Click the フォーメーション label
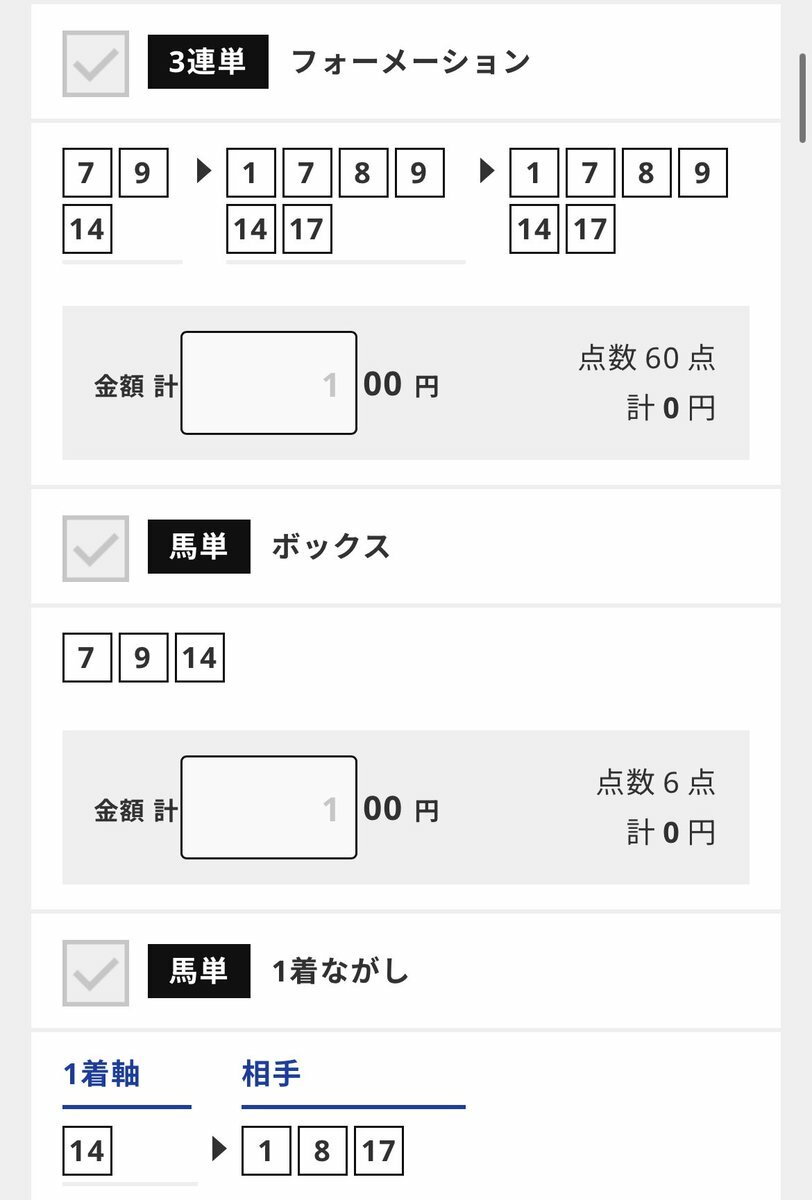This screenshot has width=812, height=1200. [x=410, y=62]
